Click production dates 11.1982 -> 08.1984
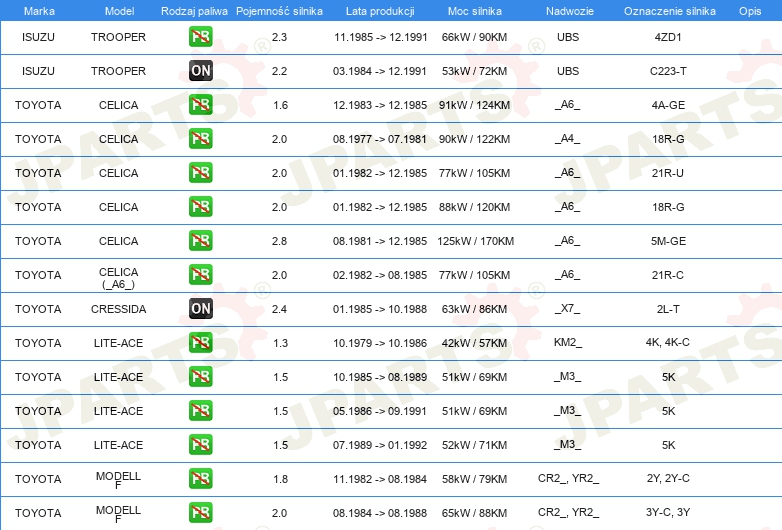 tap(380, 479)
